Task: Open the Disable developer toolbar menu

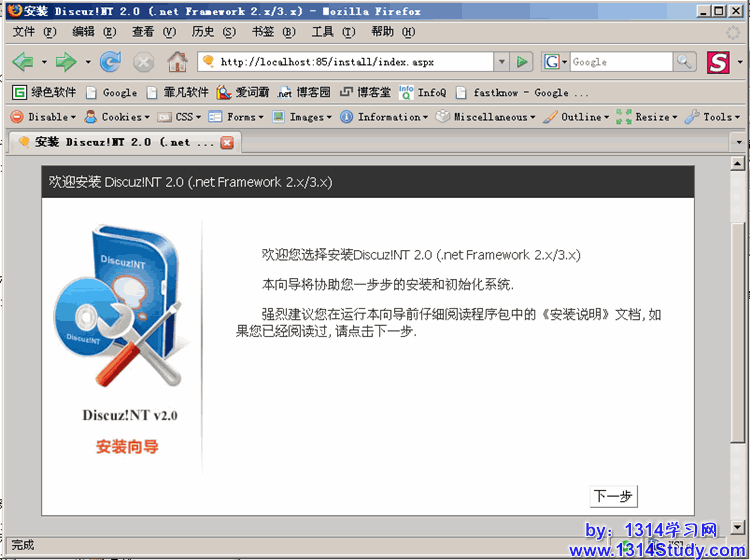Action: (x=43, y=117)
